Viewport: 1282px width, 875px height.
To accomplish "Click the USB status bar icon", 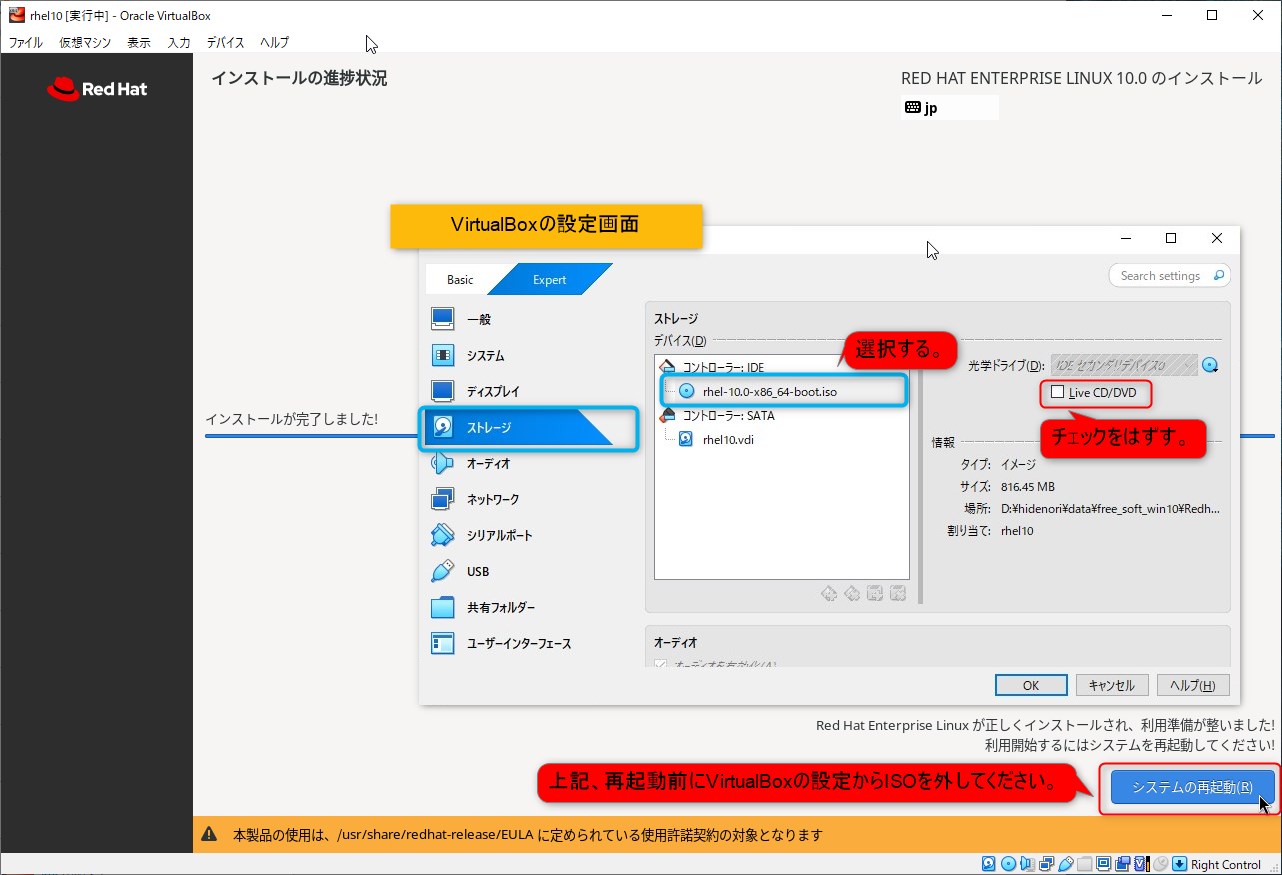I will 1065,864.
